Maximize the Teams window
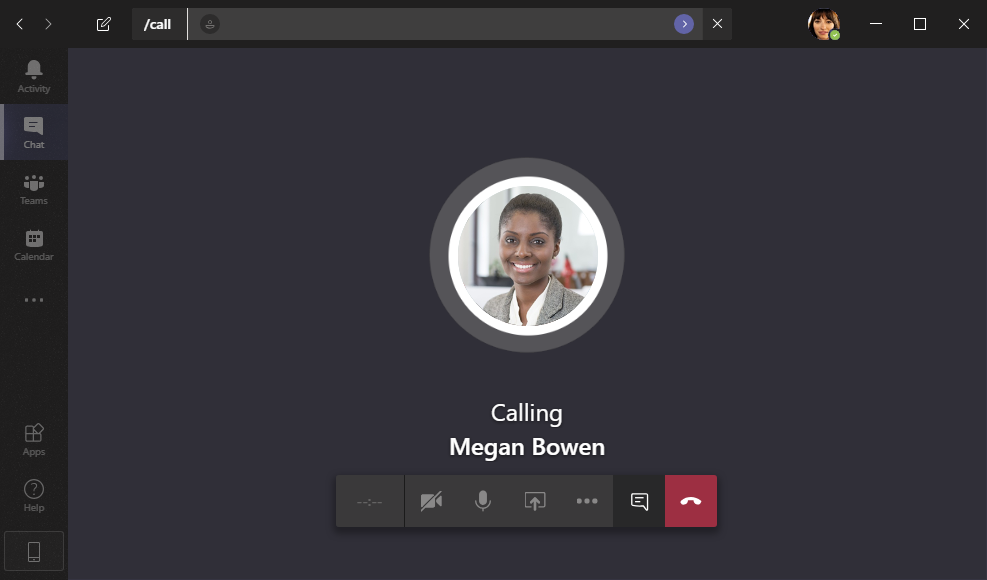The width and height of the screenshot is (987, 580). [x=920, y=24]
